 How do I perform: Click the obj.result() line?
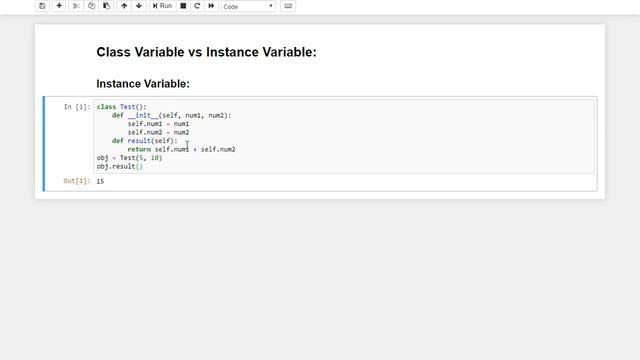120,167
